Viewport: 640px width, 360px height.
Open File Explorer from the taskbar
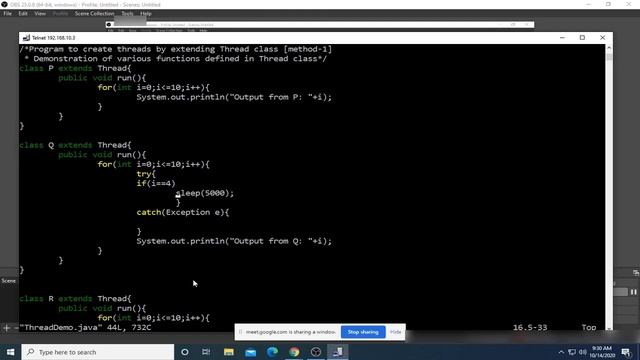tap(229, 352)
